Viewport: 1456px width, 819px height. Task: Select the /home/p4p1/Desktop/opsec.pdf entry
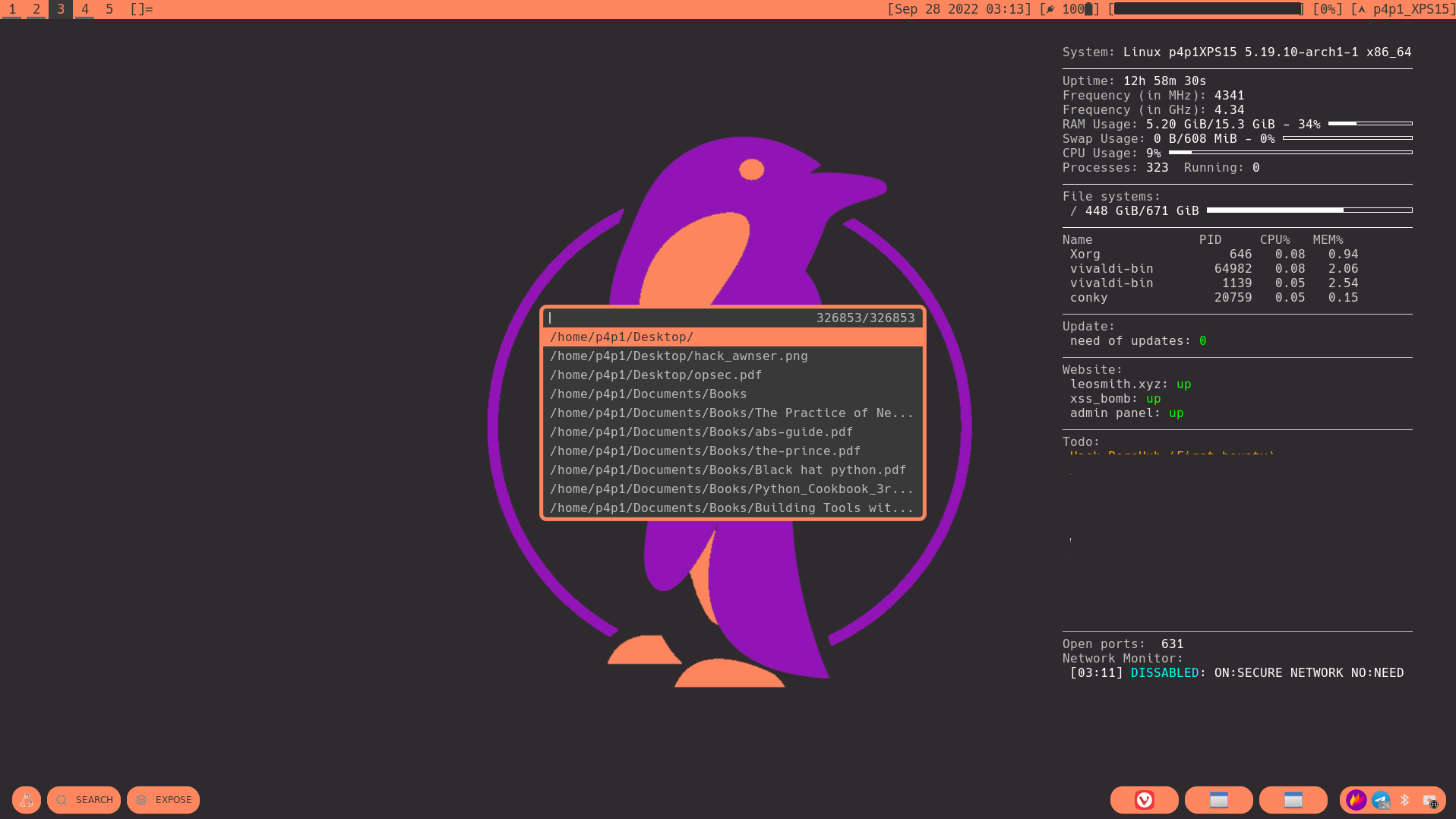pos(655,375)
